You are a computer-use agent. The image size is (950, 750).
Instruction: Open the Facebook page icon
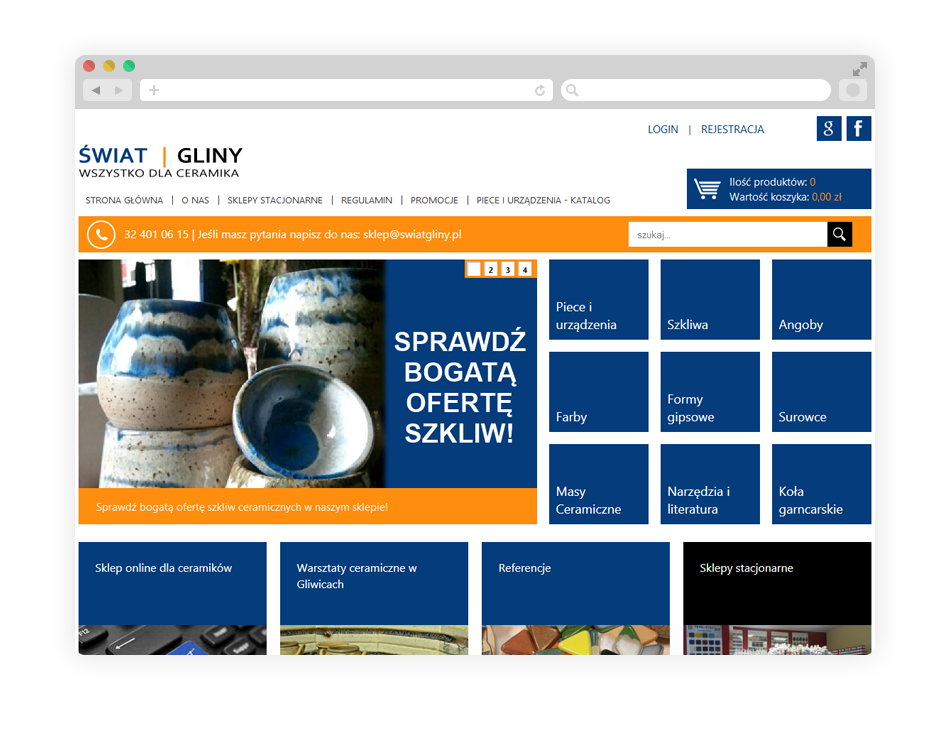click(x=859, y=129)
